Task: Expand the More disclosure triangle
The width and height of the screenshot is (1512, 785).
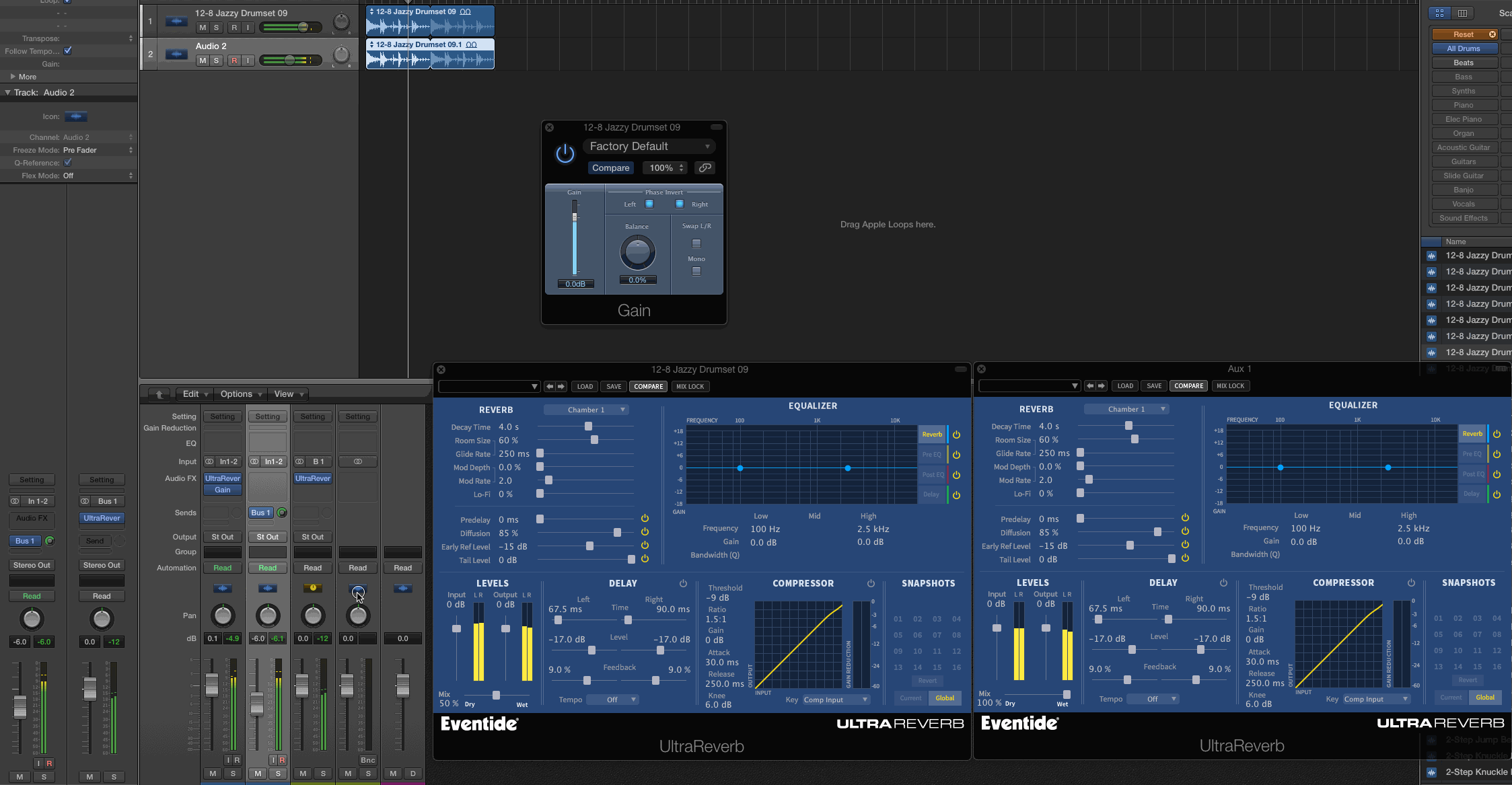Action: point(13,77)
